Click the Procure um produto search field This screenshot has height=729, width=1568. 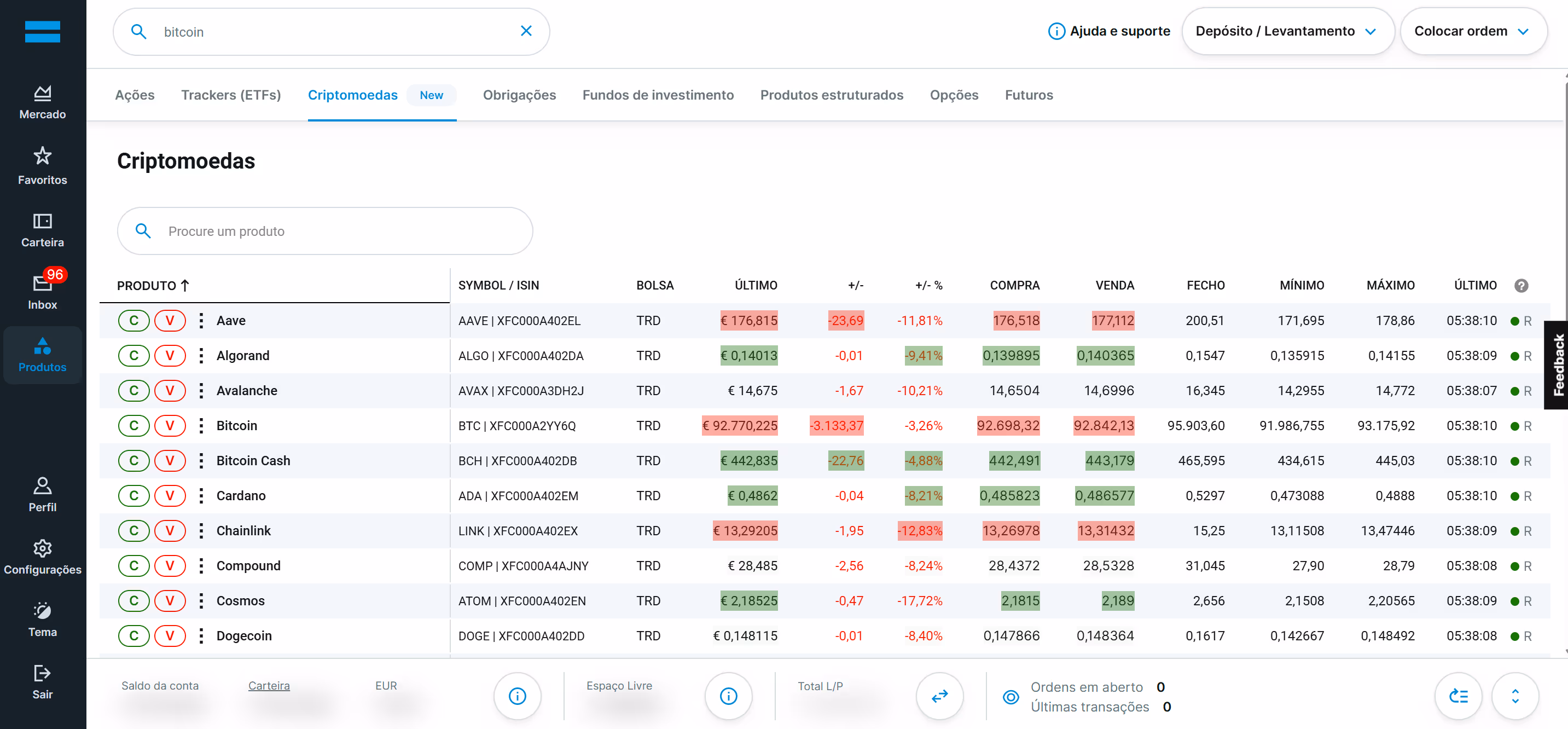point(326,232)
